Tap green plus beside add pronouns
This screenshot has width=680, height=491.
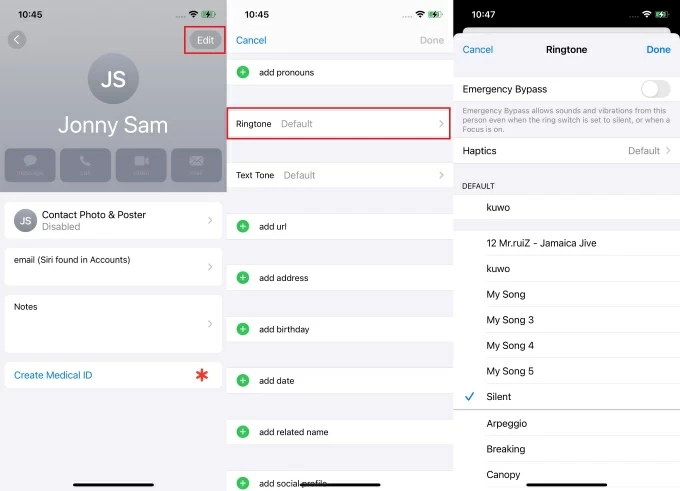pyautogui.click(x=243, y=73)
